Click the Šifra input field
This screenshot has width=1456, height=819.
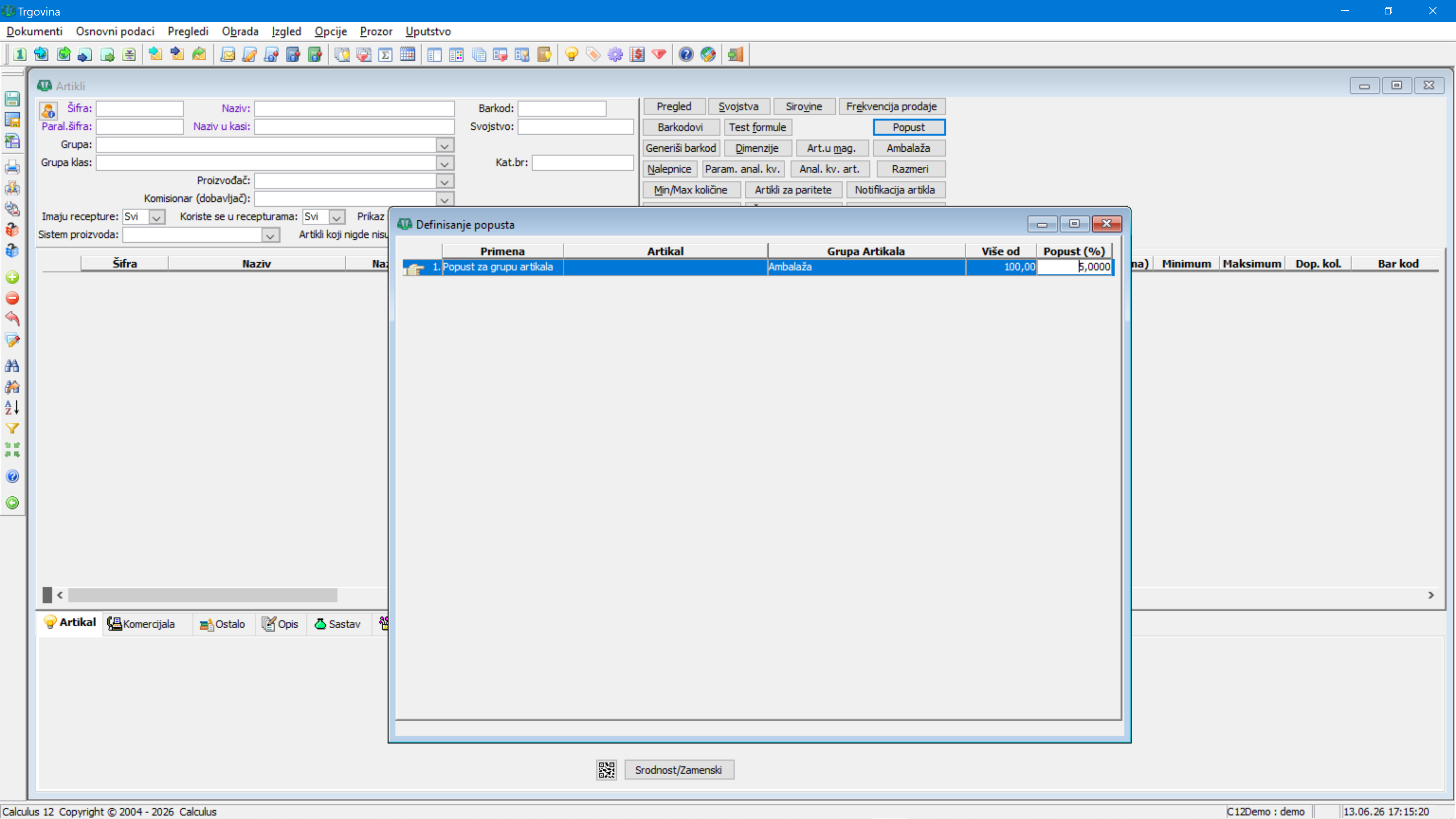click(140, 108)
